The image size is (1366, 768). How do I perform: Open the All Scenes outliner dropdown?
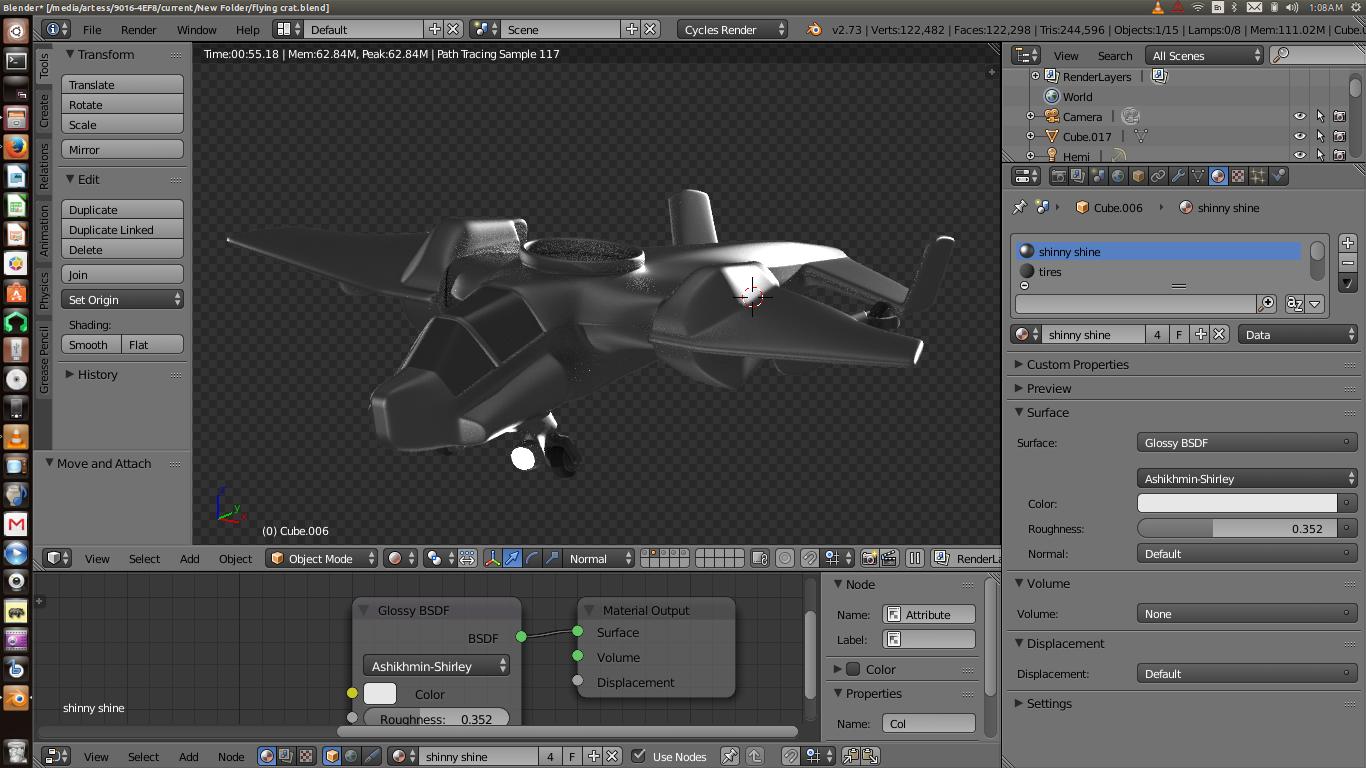(x=1205, y=56)
